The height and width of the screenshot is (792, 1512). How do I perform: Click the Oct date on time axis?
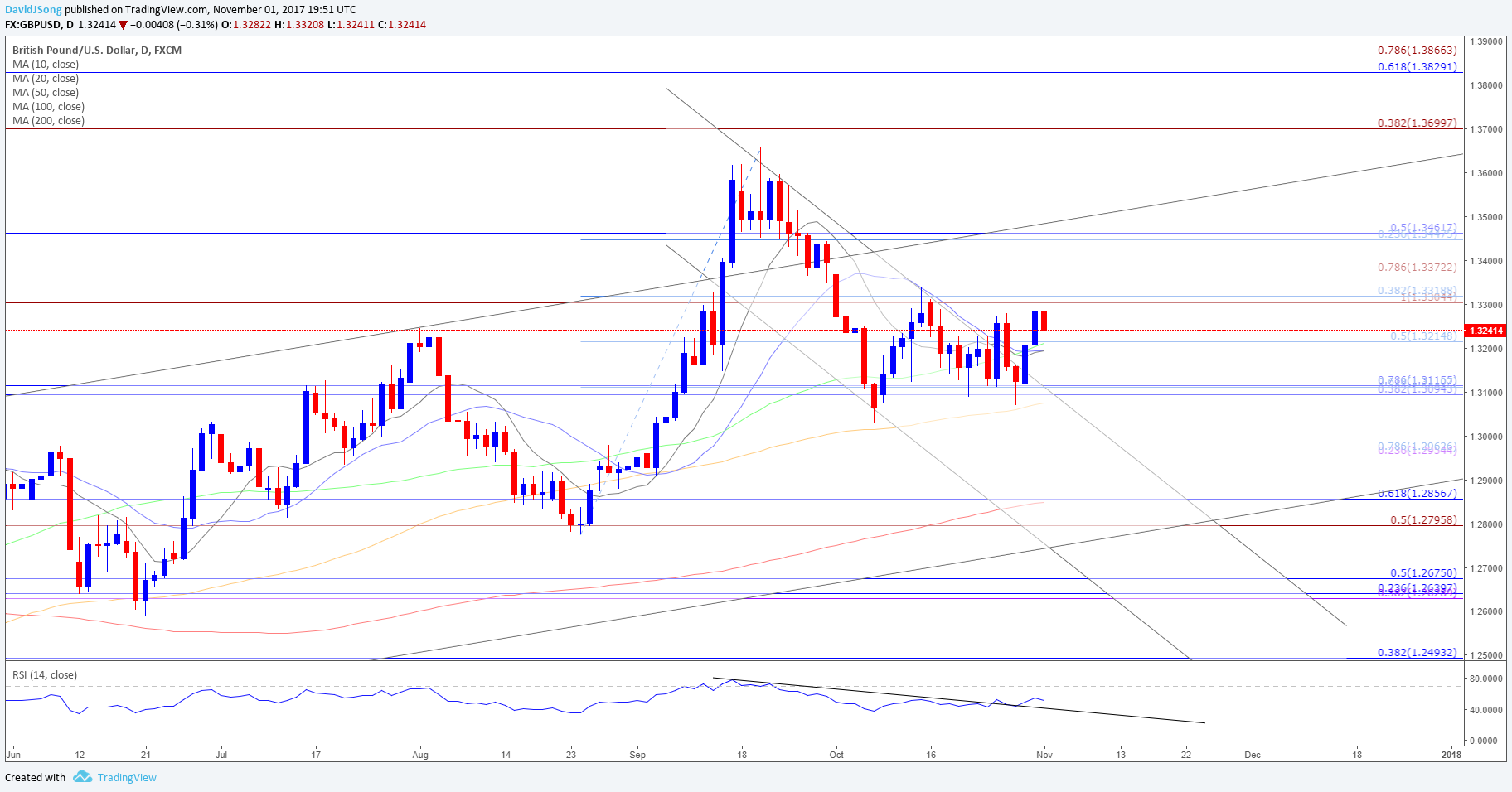(x=836, y=755)
